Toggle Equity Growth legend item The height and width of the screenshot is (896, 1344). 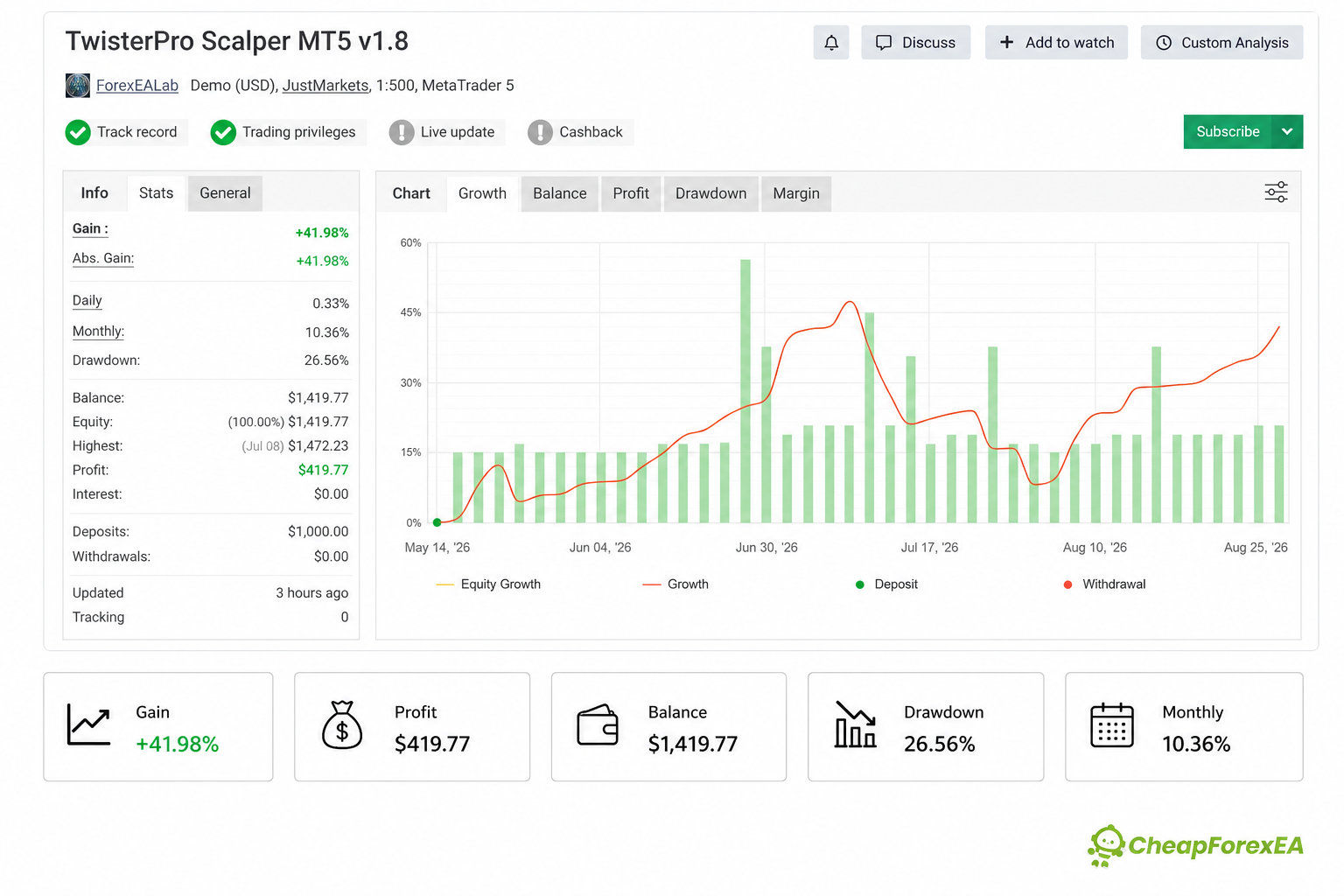point(488,584)
